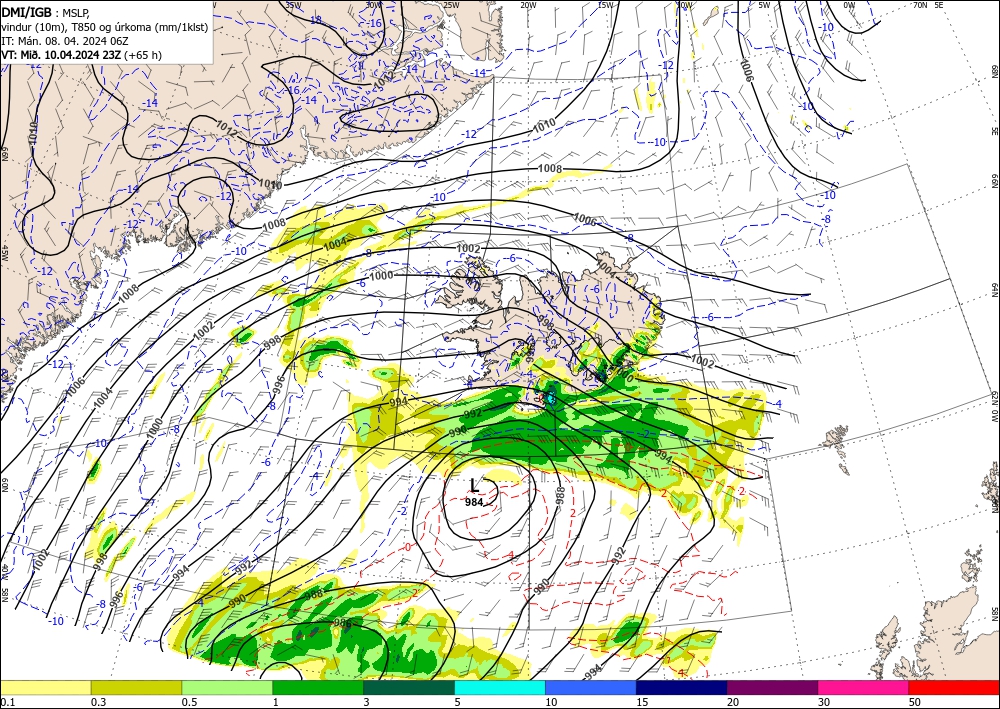Click the "986" isobar label near the bottom
Viewport: 1000px width, 709px height.
342,624
